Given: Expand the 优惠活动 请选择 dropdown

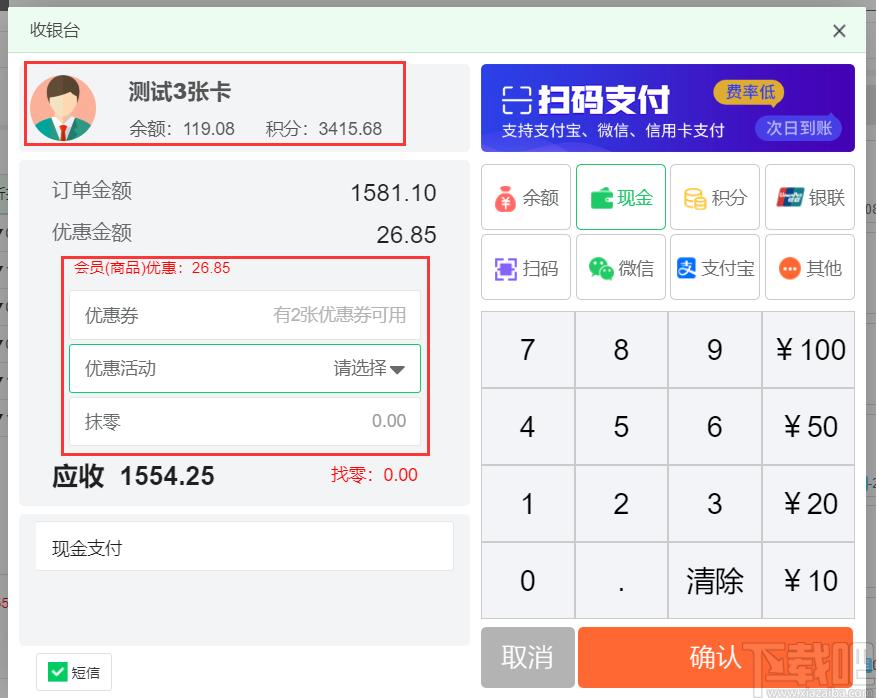Looking at the screenshot, I should (x=245, y=368).
